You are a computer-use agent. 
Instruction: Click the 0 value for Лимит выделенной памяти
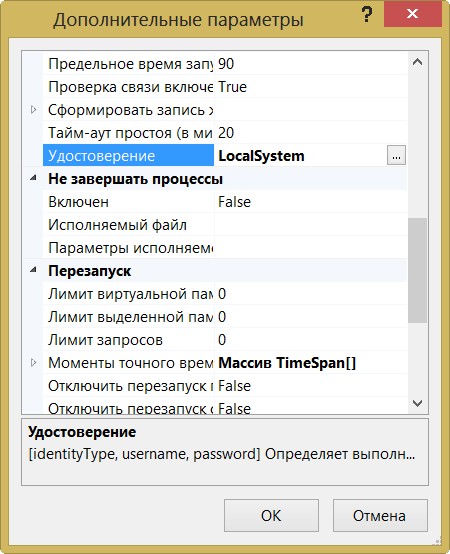coord(311,317)
